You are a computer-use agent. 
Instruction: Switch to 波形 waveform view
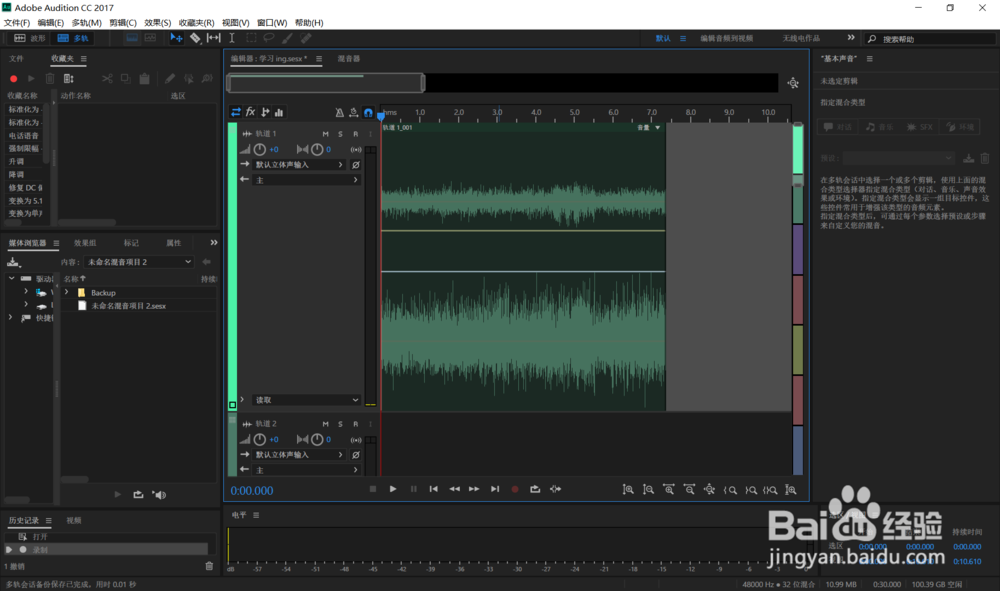click(30, 38)
